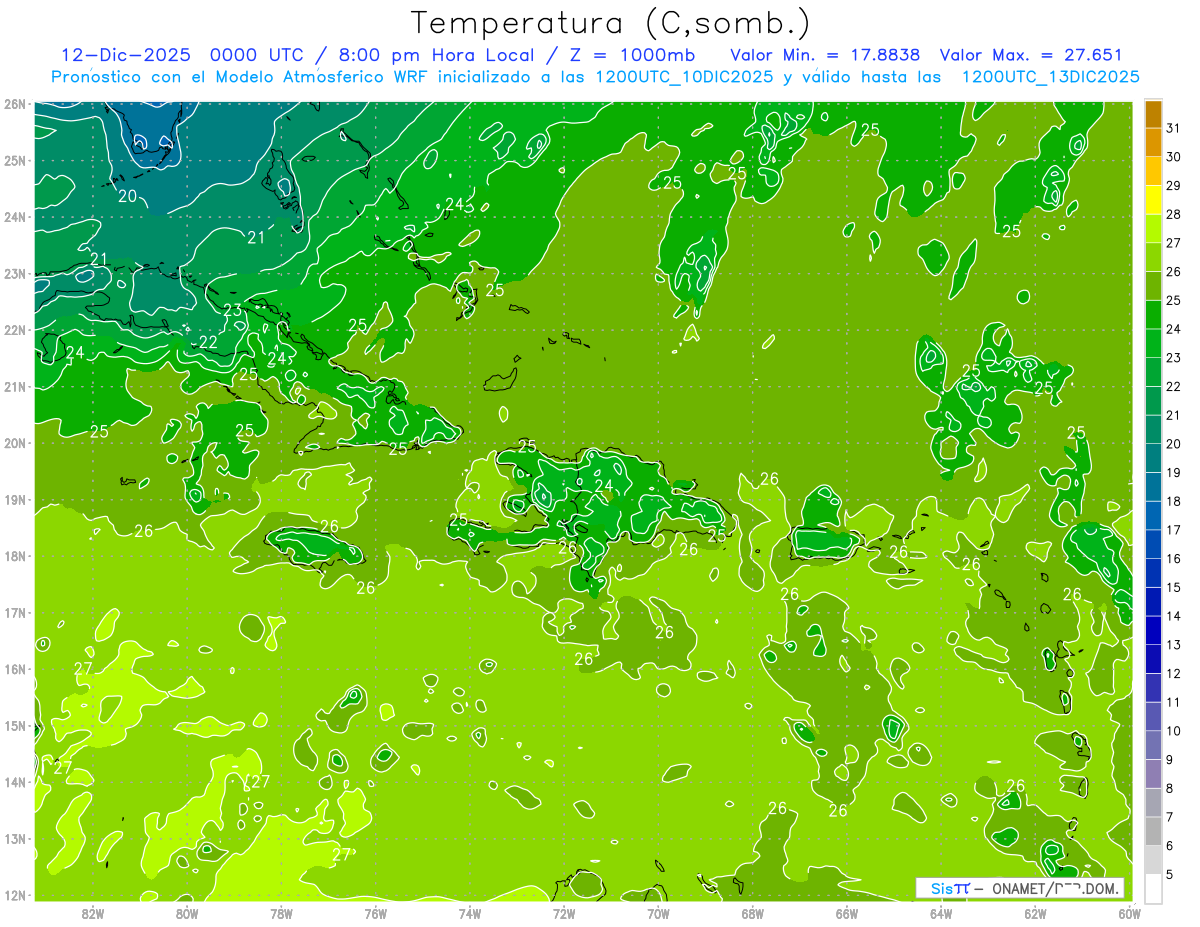
Task: Click longitude axis label "60W"
Action: (1129, 913)
